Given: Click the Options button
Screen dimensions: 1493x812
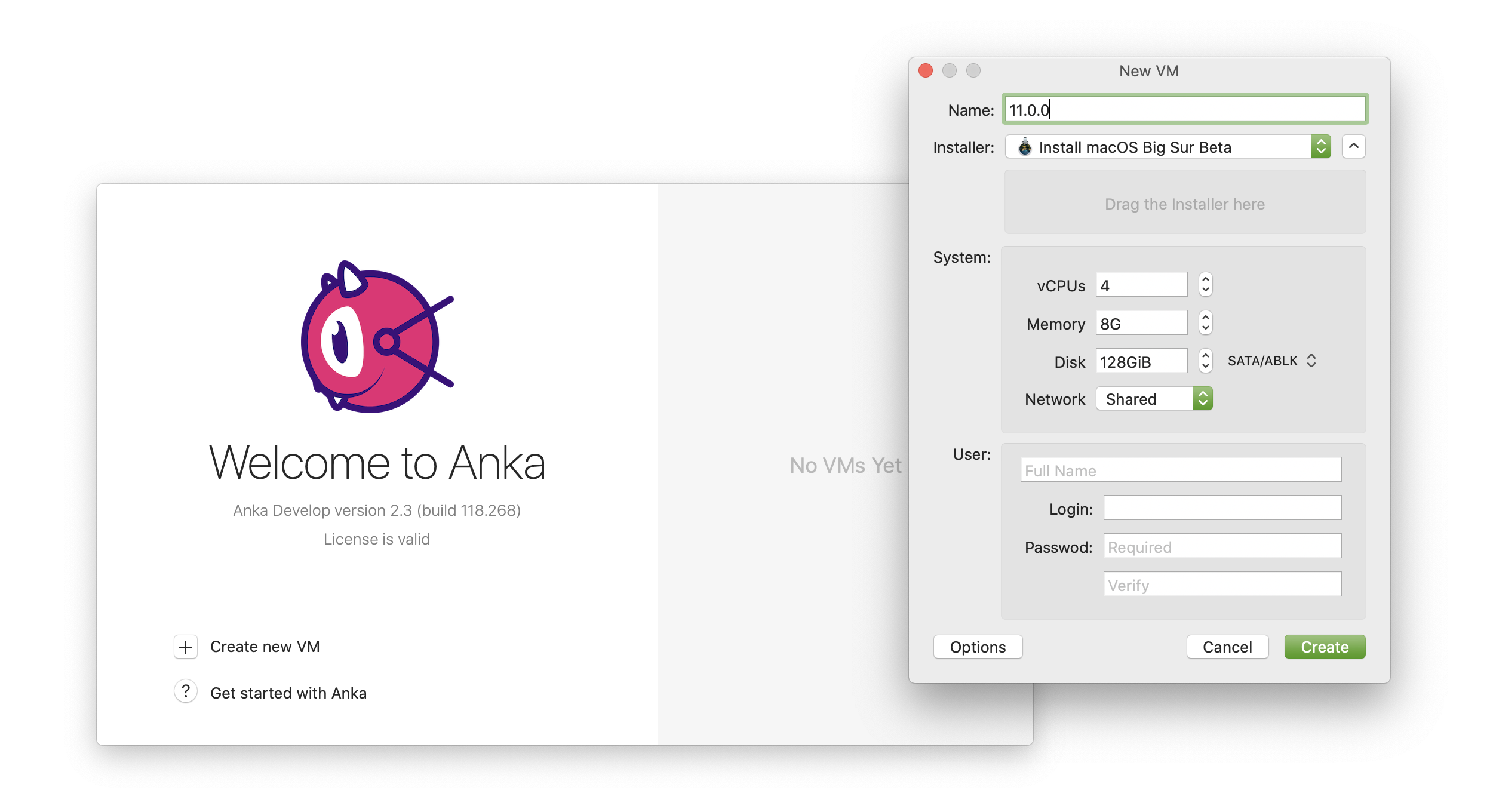Looking at the screenshot, I should [x=978, y=647].
